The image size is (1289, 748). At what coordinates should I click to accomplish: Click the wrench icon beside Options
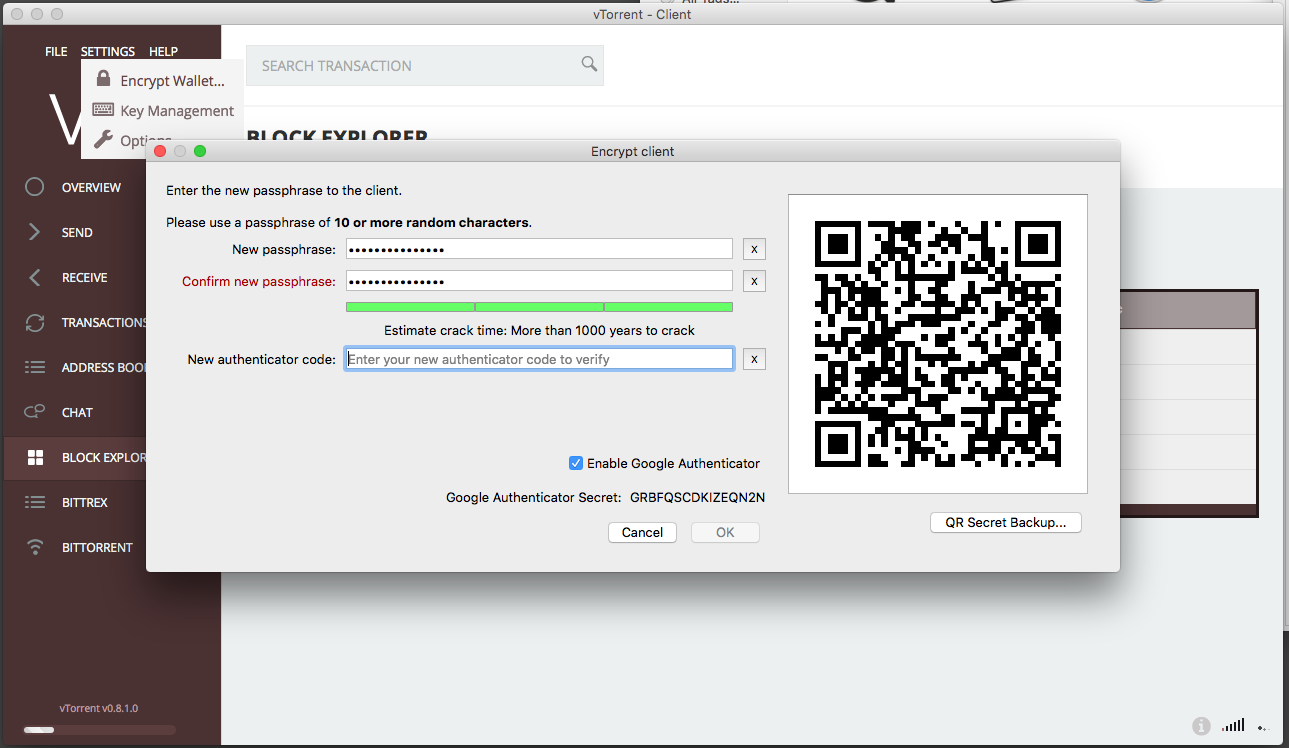[x=103, y=140]
